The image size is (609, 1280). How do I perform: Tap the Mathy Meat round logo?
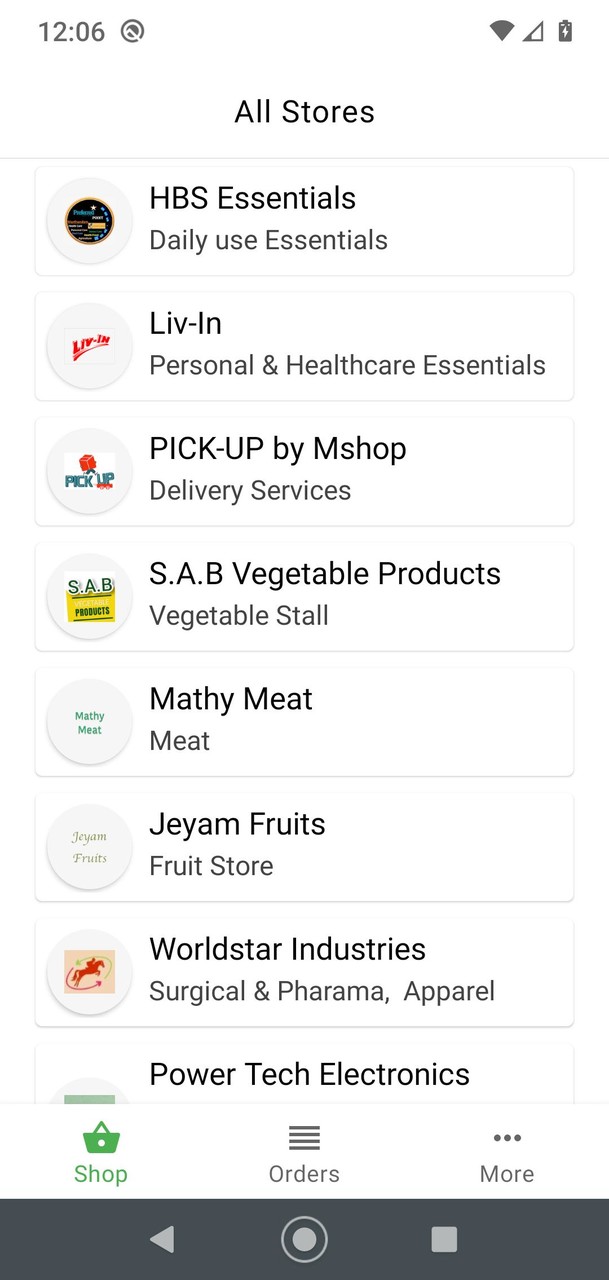pyautogui.click(x=90, y=722)
